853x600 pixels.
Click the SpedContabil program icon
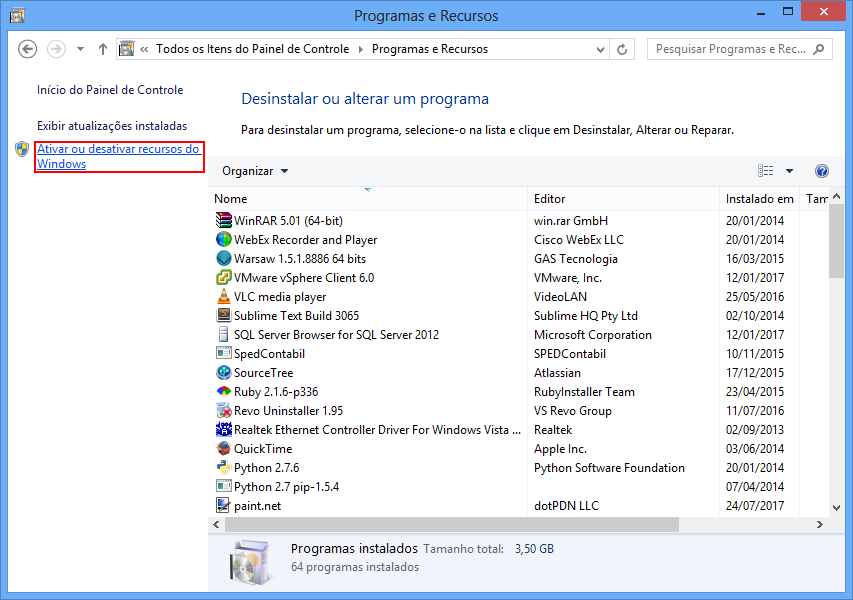(x=224, y=354)
